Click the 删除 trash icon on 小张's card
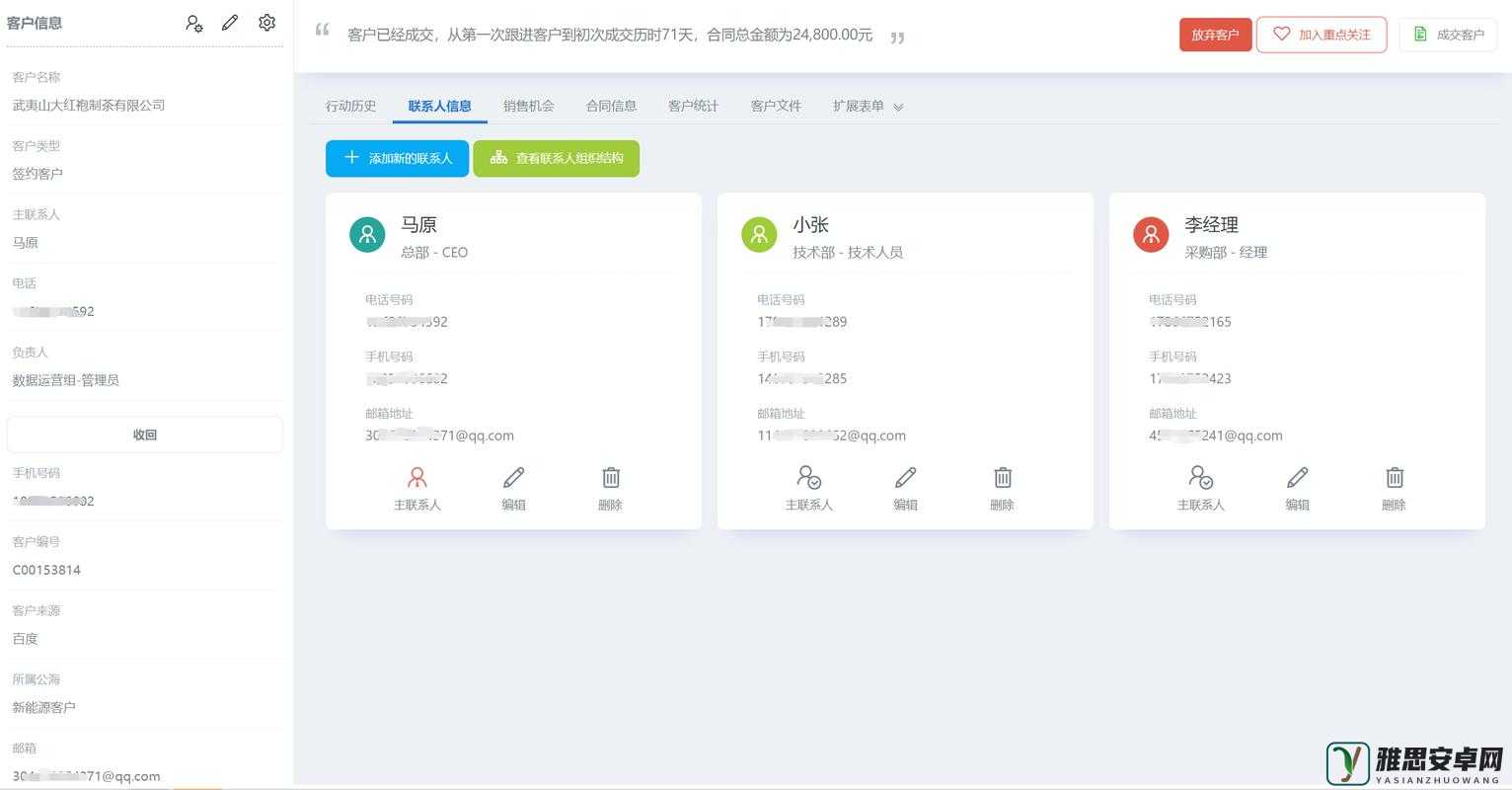The height and width of the screenshot is (790, 1512). [1003, 478]
